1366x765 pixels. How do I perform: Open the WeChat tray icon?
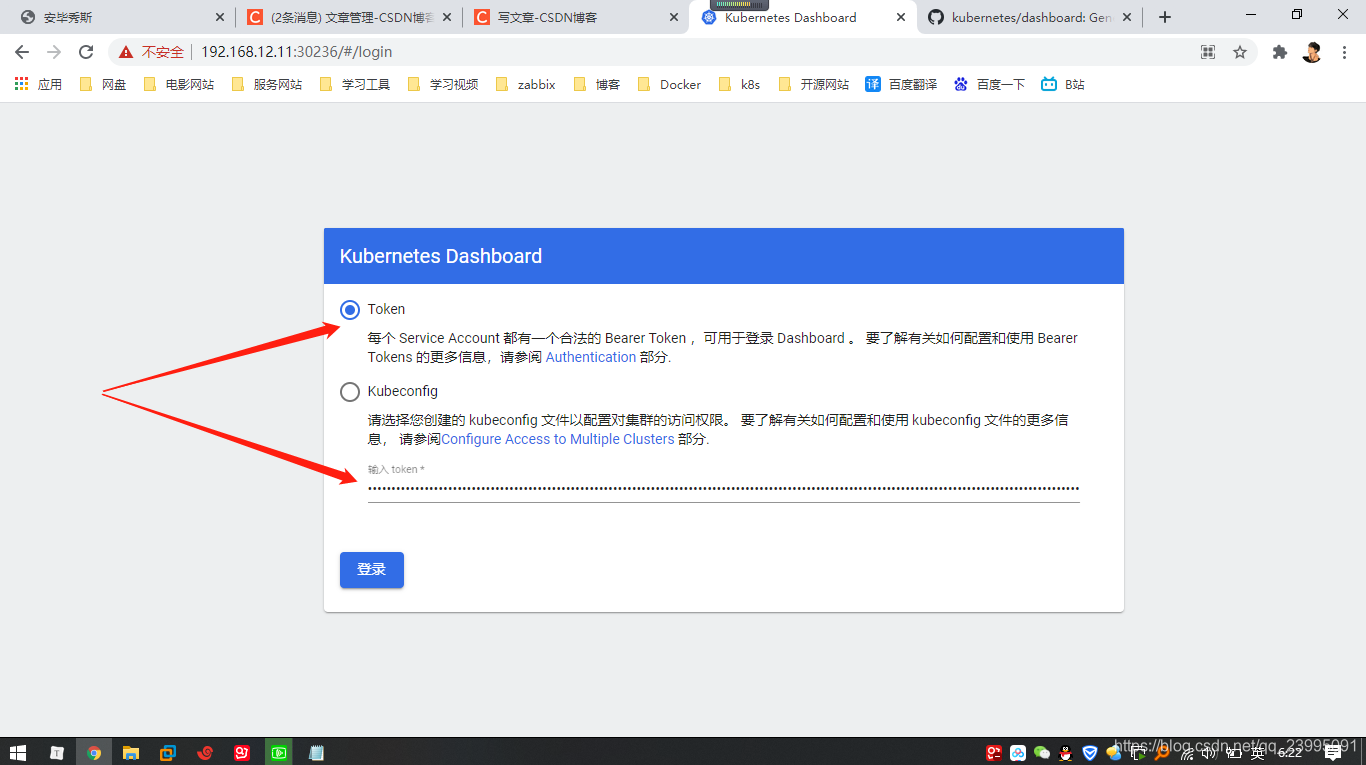(1042, 753)
